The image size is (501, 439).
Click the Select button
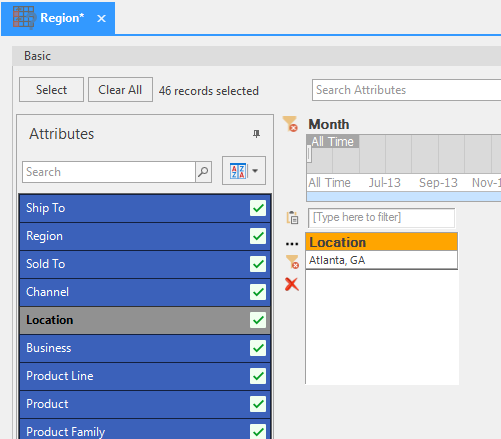tap(51, 90)
